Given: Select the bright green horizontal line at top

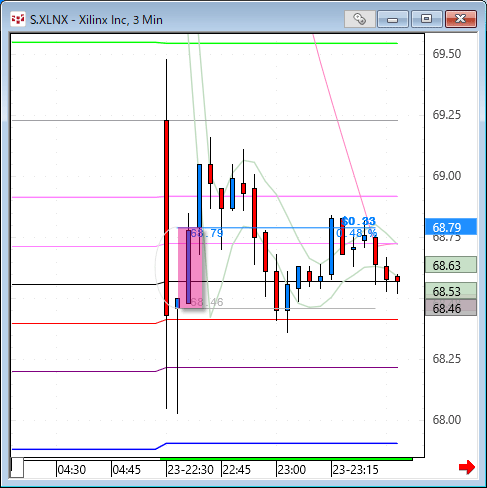Looking at the screenshot, I should [205, 43].
